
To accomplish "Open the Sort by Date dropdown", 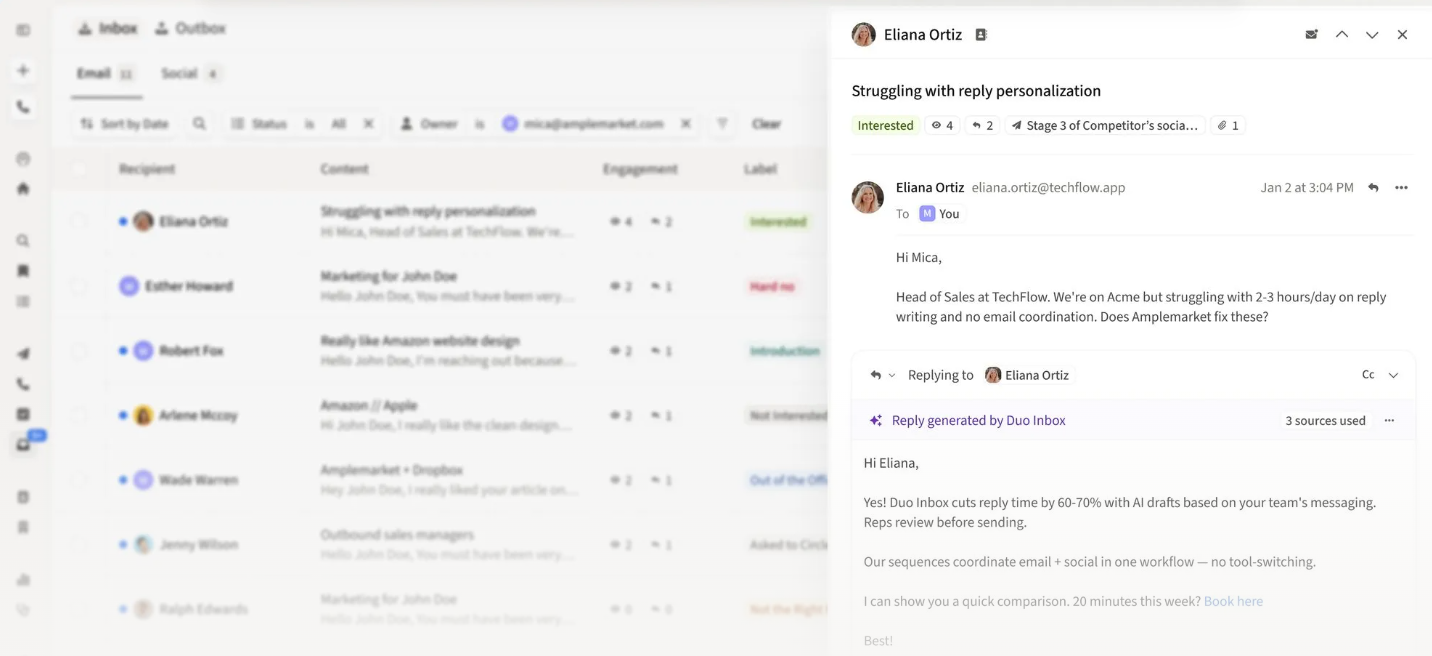I will click(124, 124).
